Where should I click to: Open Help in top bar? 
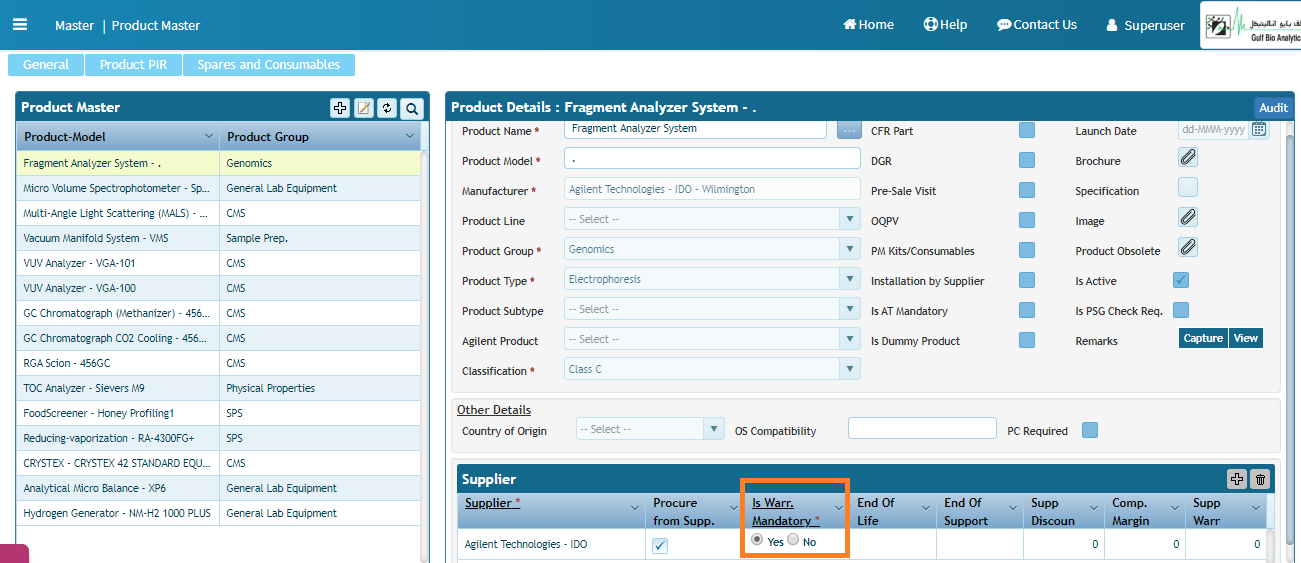point(945,25)
